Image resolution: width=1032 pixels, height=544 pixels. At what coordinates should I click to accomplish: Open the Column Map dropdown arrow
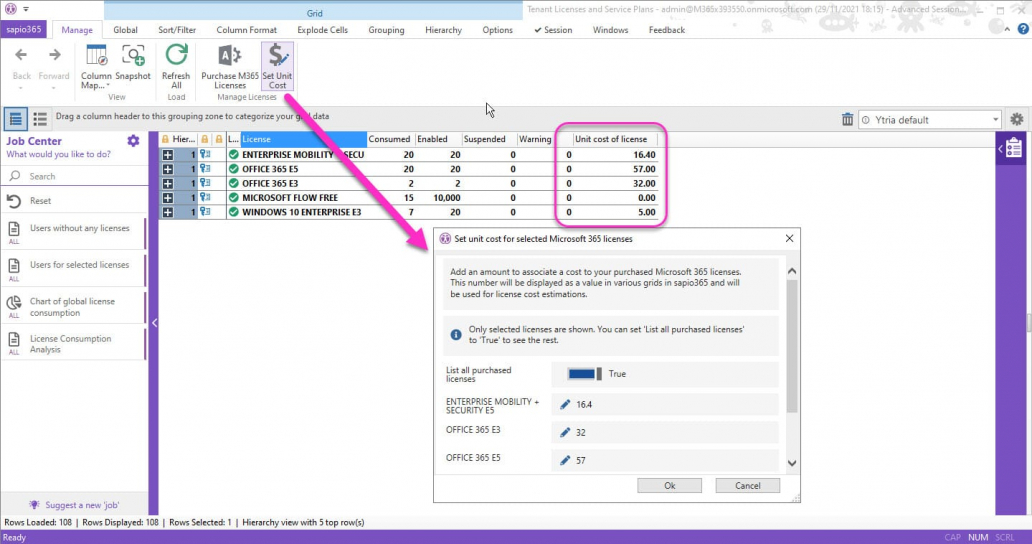(108, 86)
